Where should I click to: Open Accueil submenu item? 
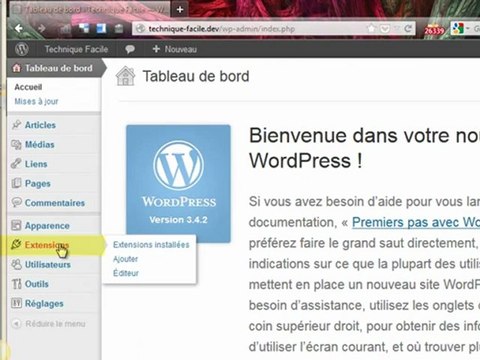click(28, 87)
